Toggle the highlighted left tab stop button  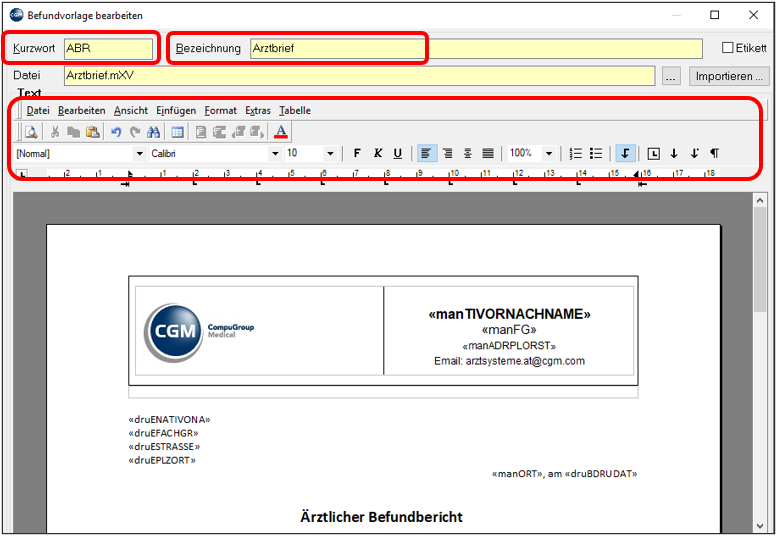(625, 153)
